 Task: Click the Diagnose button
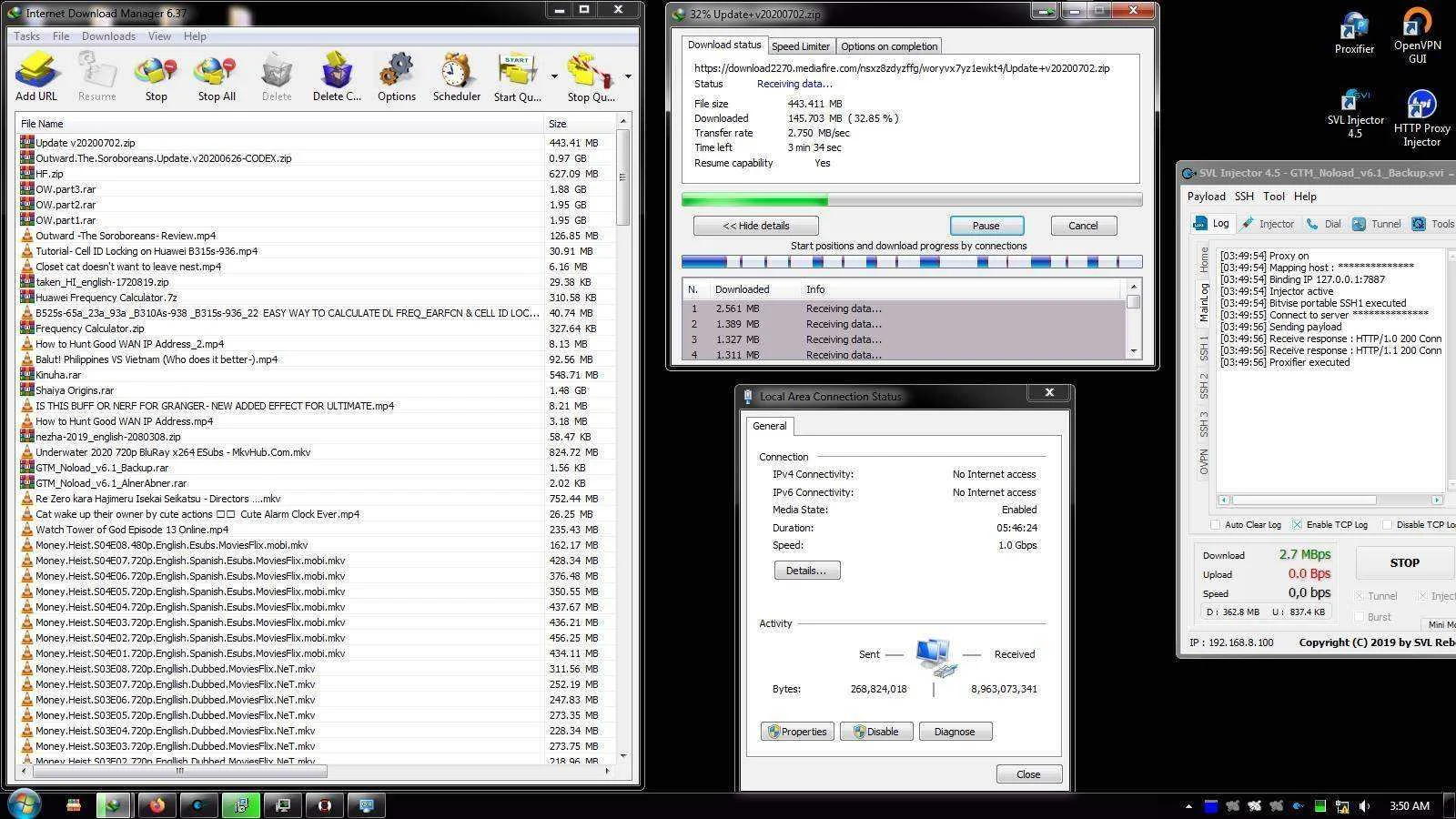[955, 732]
